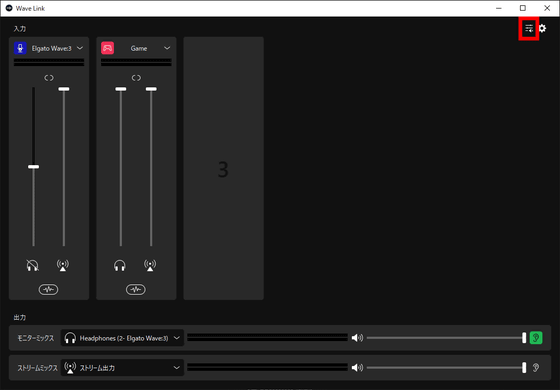
Task: Unmute Elgato Wave:3 in the monitor mix
Action: point(32,265)
